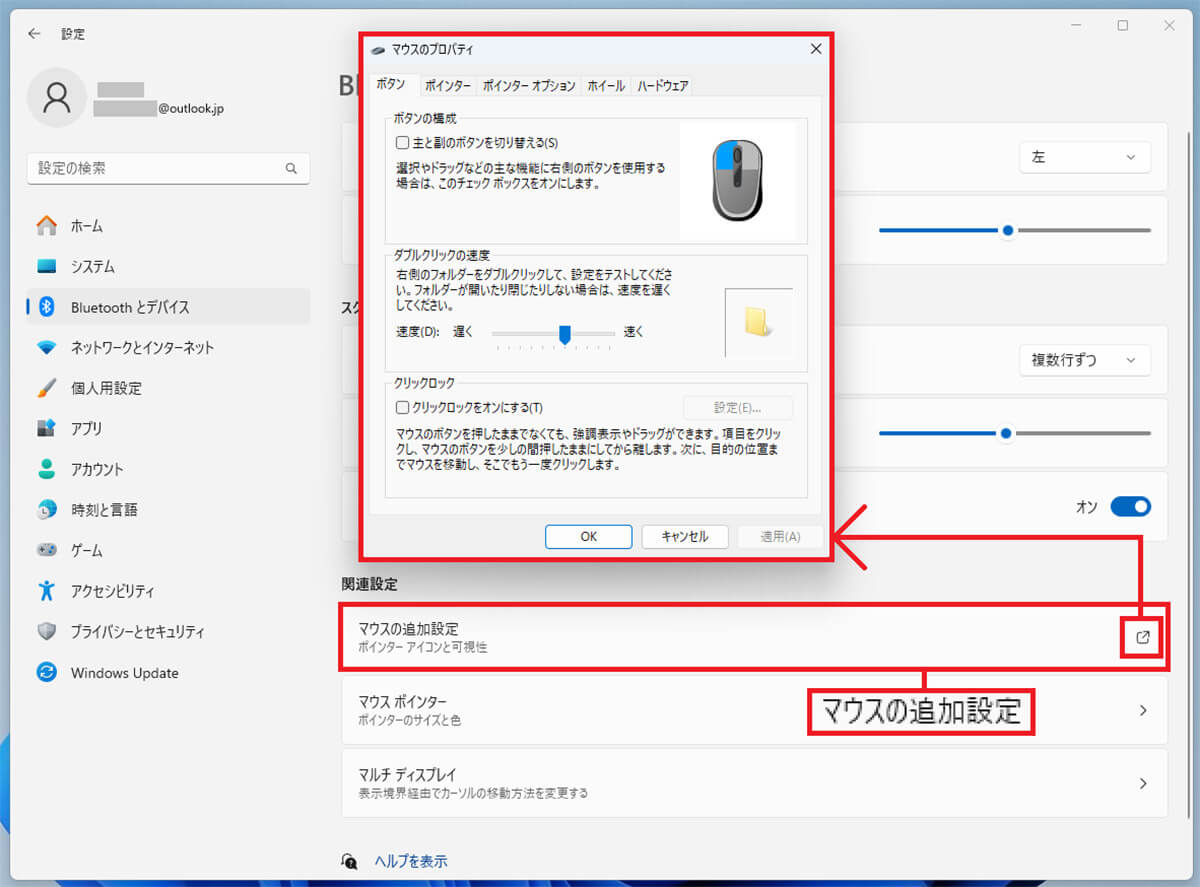
Task: Click the back arrow in Settings window
Action: [x=34, y=33]
